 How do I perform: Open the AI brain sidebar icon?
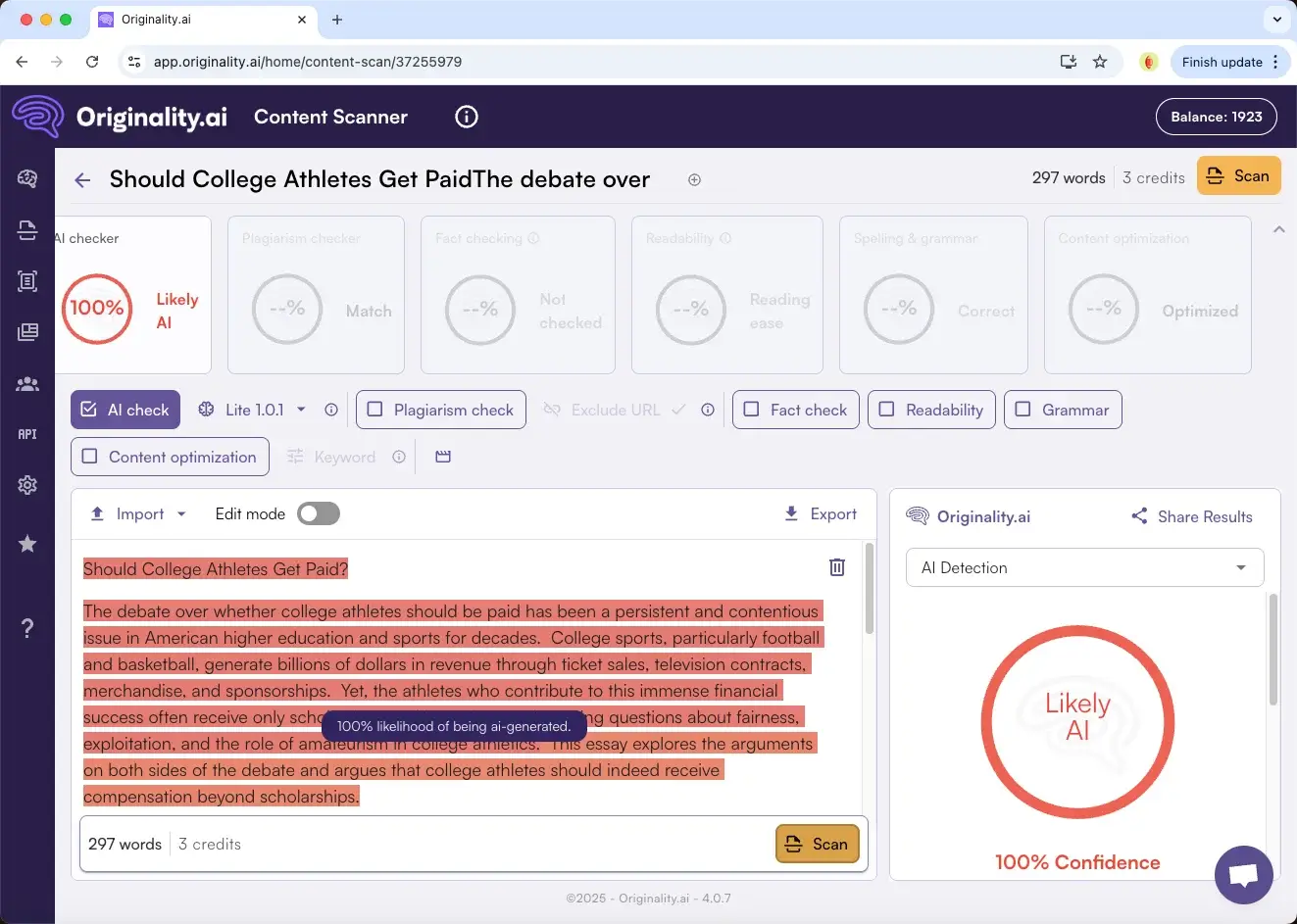(x=27, y=178)
